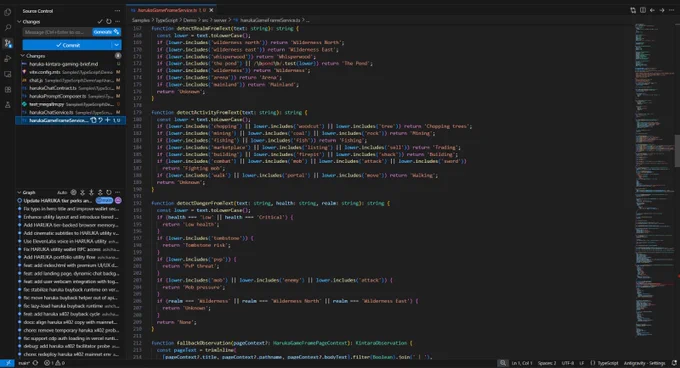Screen dimensions: 680x368
Task: Open Source Control panel more actions menu
Action: (x=118, y=11)
